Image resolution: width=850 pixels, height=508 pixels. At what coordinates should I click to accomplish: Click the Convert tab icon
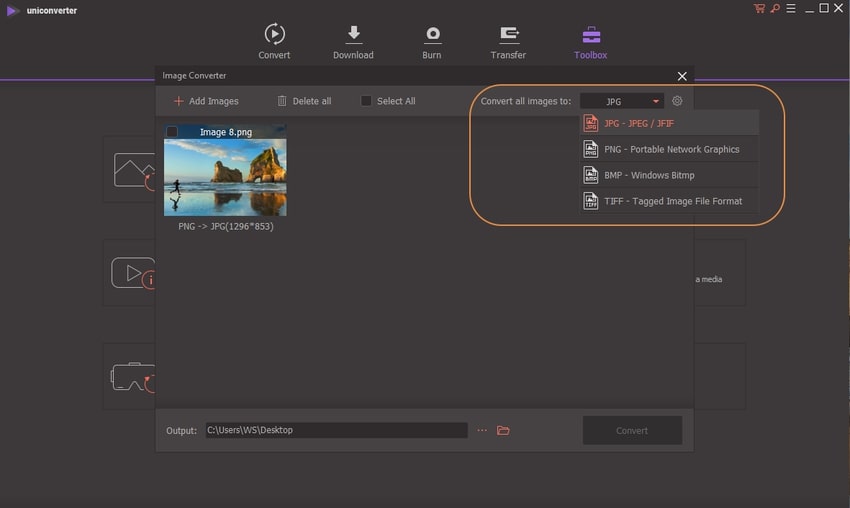click(274, 35)
